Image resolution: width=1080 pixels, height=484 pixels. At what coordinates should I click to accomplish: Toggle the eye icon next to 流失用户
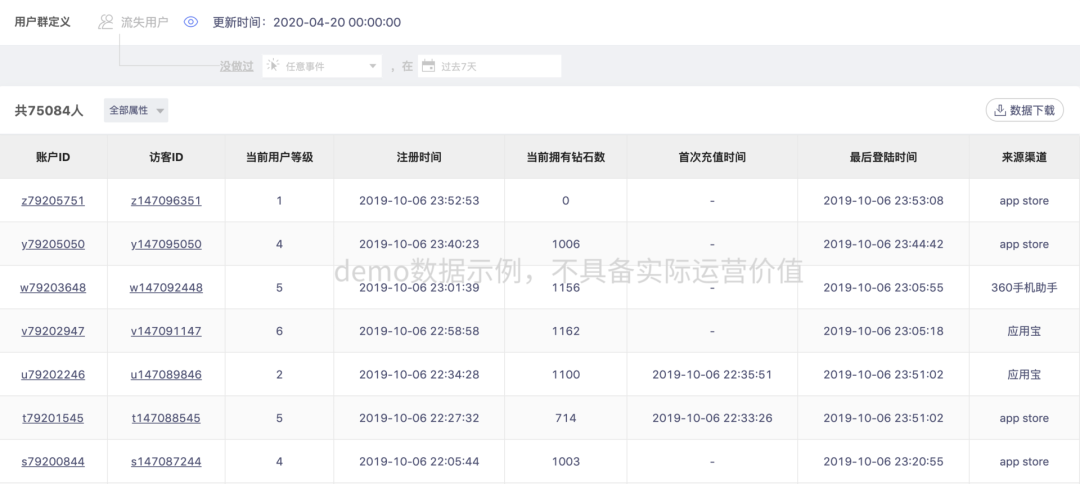coord(191,22)
